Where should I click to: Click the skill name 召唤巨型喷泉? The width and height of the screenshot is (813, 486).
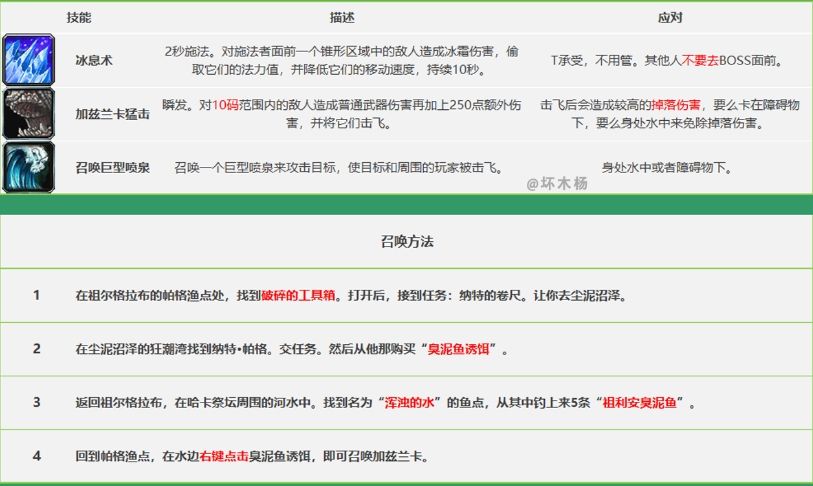(113, 168)
